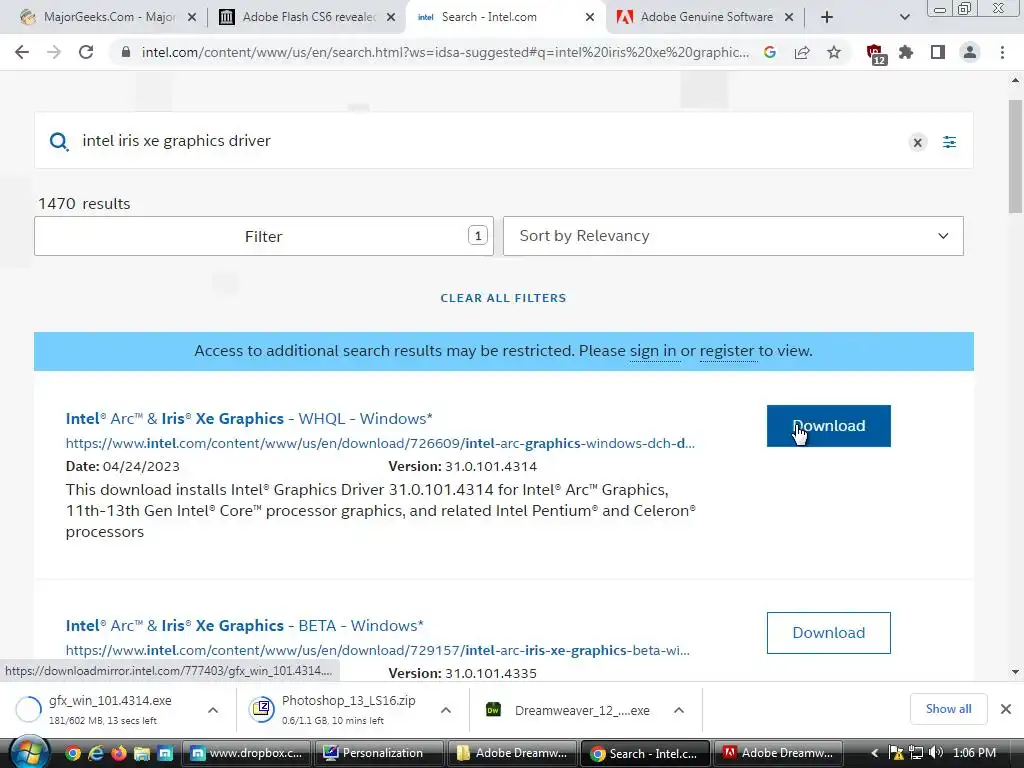Bookmark this page with the star icon
This screenshot has width=1024, height=768.
pos(834,52)
